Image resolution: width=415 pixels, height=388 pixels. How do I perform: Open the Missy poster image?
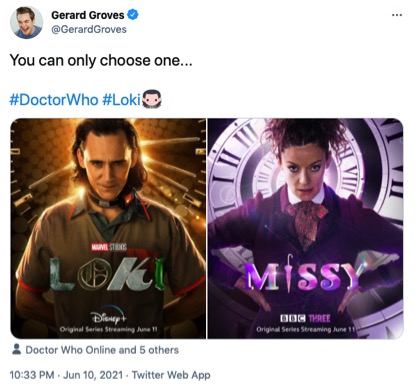pos(305,228)
